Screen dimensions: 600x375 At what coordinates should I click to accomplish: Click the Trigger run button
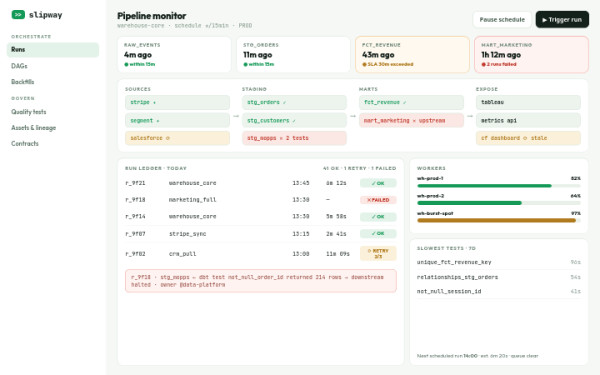pyautogui.click(x=562, y=20)
